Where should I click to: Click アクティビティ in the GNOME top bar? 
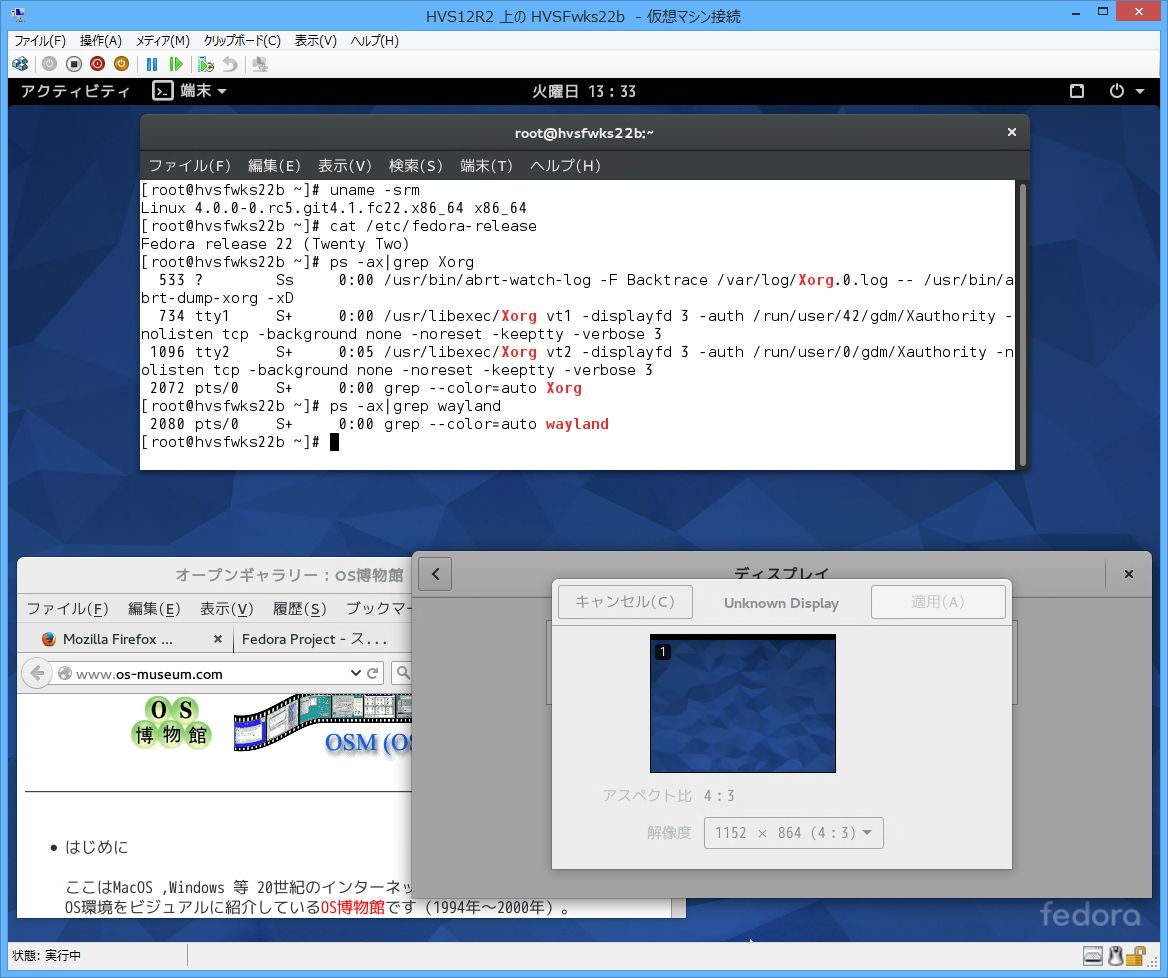pyautogui.click(x=75, y=91)
